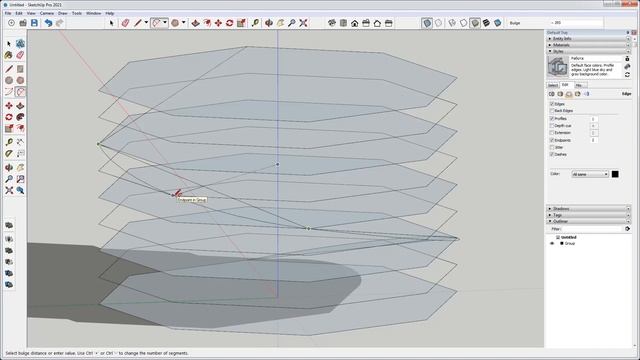
Task: Select Follow Me tool in left toolbar
Action: 20,117
